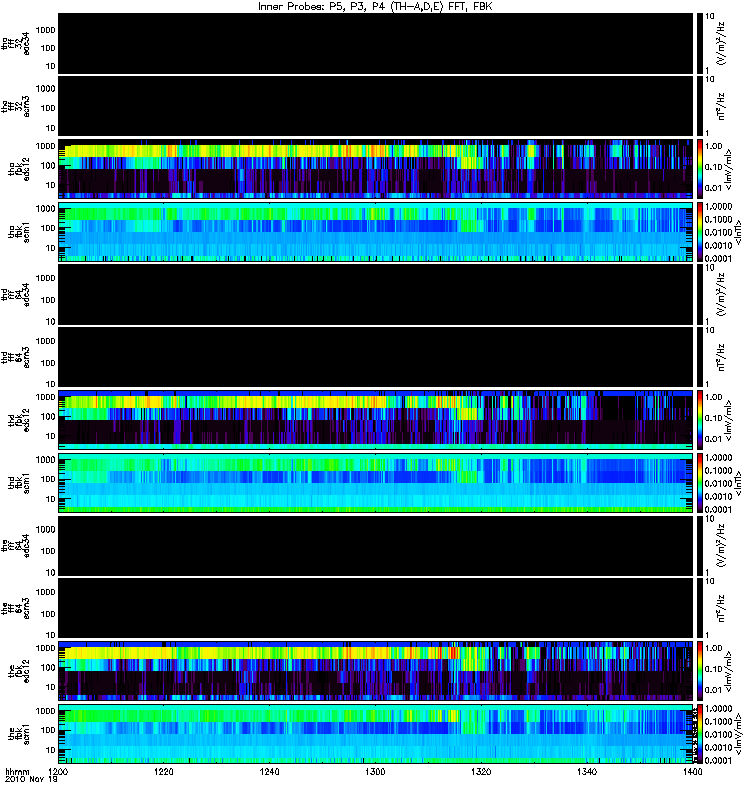
Task: Click the <|nT|> unit label beside thd fbk scm1
Action: (738, 483)
